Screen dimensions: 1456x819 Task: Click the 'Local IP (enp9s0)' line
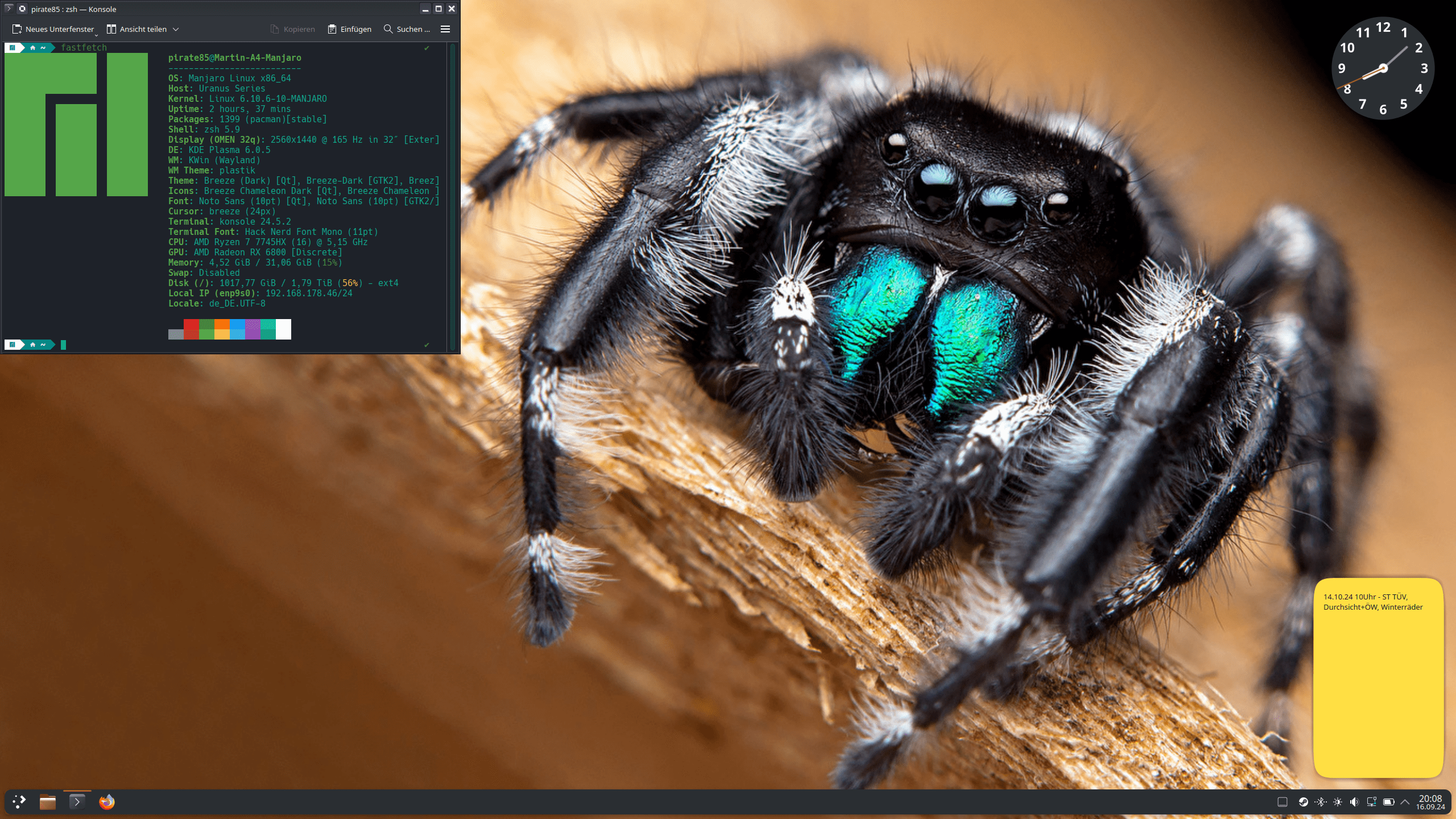pyautogui.click(x=260, y=293)
